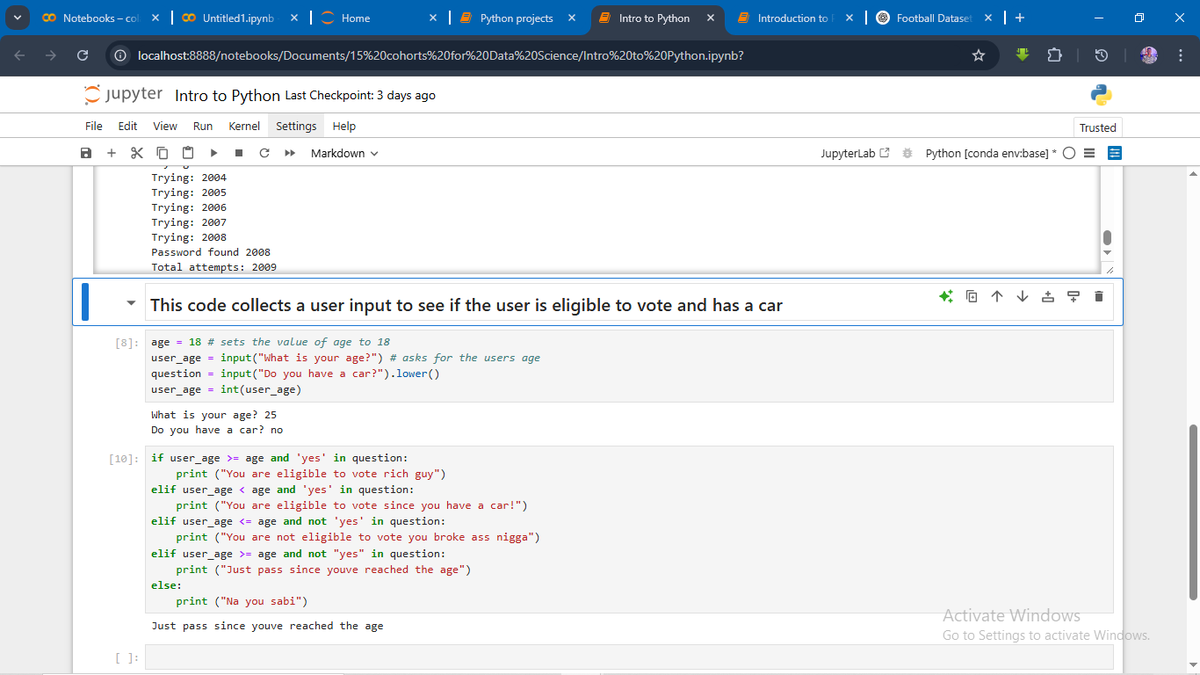Click the 'Just pass since youve reached' output
Screen dimensions: 1200x675
tap(267, 626)
